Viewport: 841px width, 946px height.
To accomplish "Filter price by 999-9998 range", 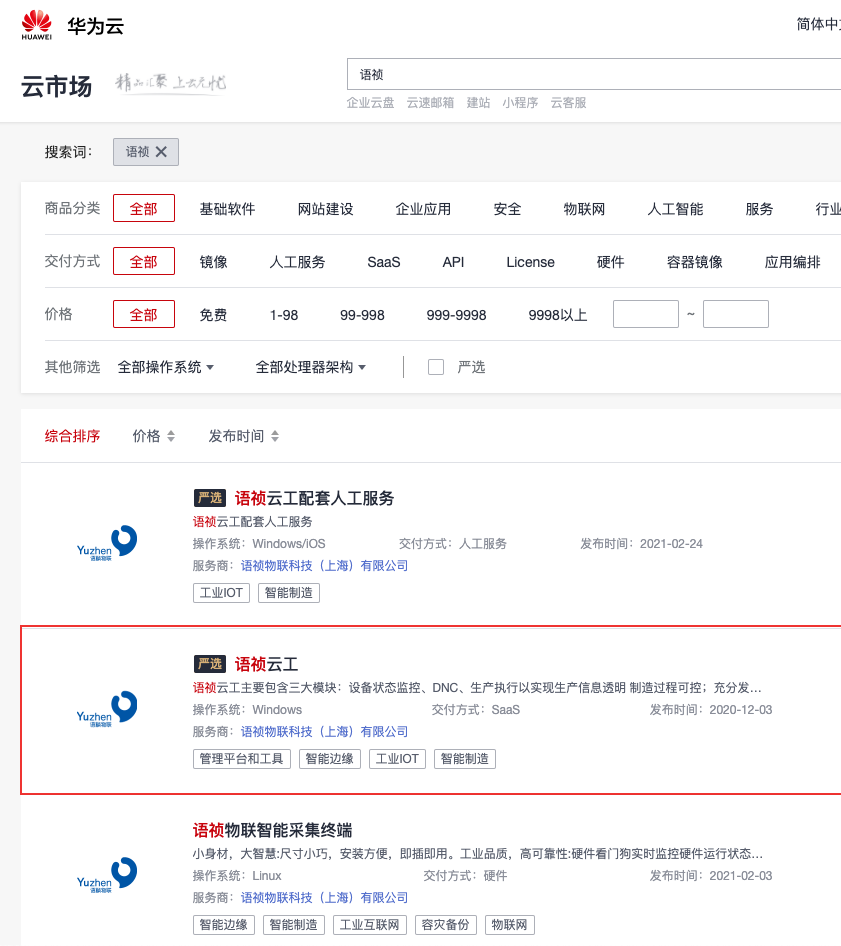I will coord(457,315).
